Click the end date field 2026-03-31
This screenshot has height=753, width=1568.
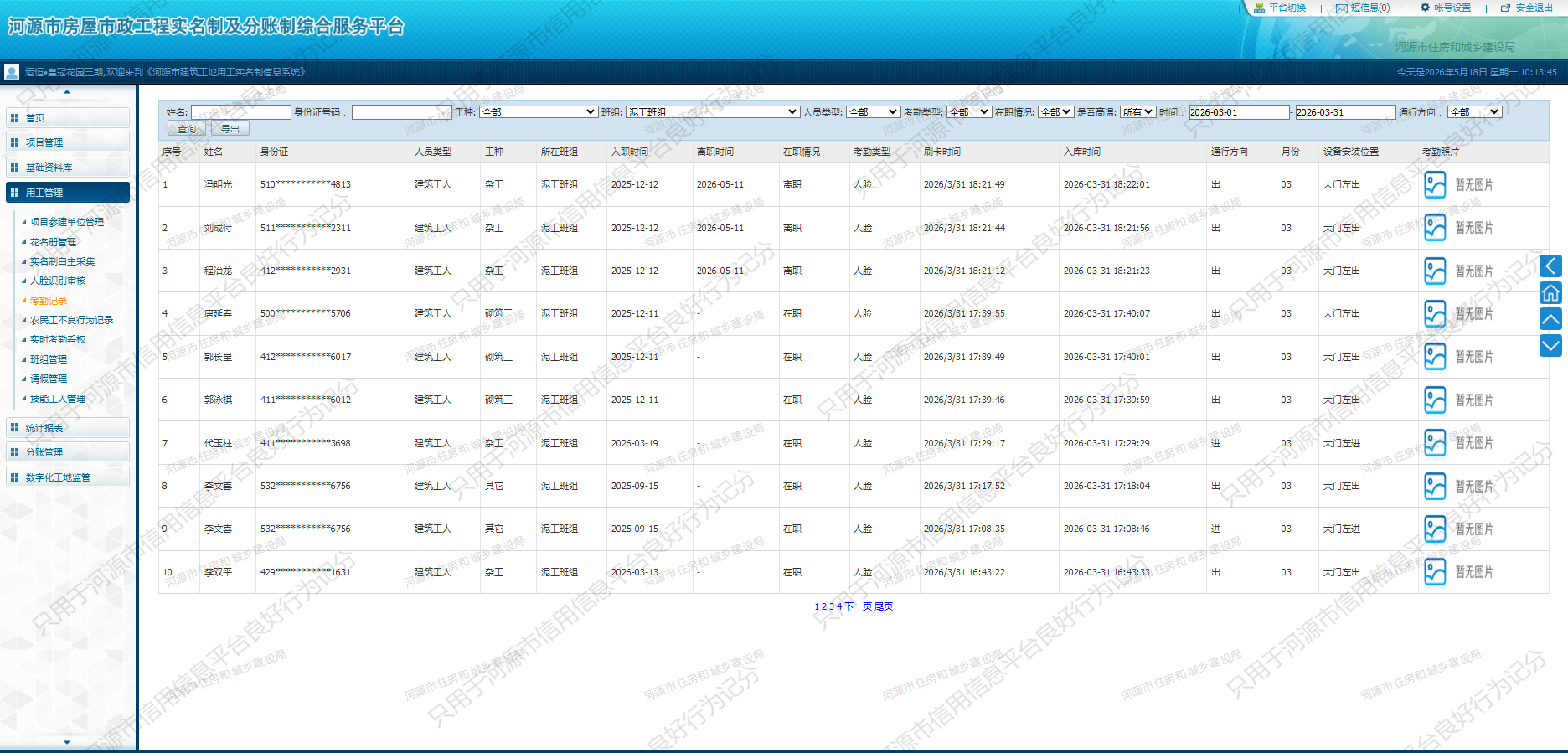pyautogui.click(x=1345, y=112)
